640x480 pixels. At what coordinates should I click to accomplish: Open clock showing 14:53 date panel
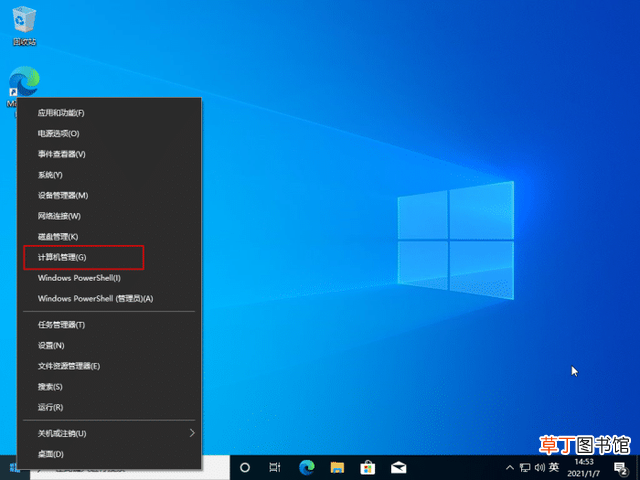(584, 467)
